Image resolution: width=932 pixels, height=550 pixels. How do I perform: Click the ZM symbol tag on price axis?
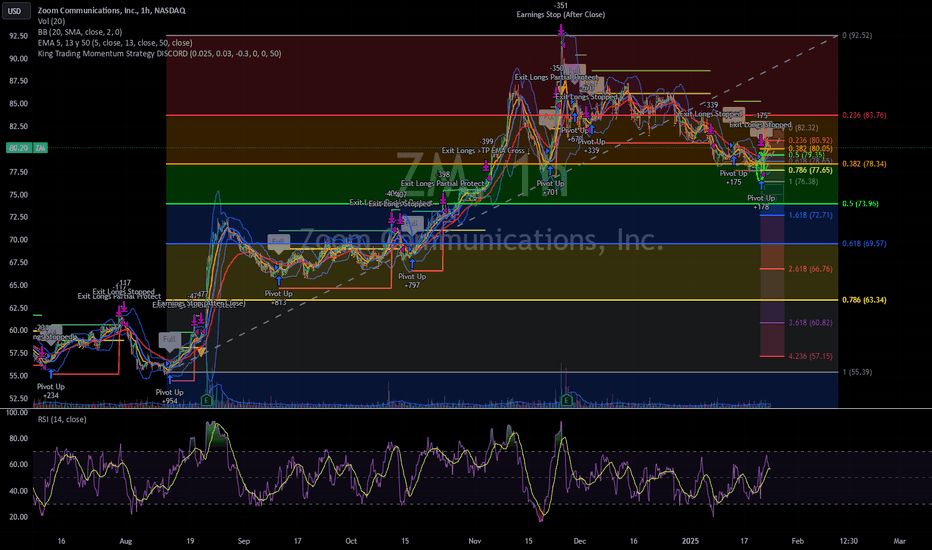pyautogui.click(x=40, y=147)
